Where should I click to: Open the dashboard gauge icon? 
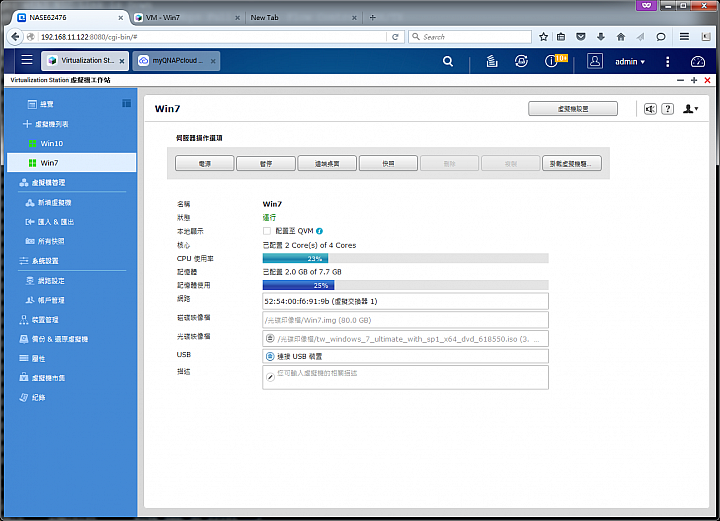(x=698, y=62)
